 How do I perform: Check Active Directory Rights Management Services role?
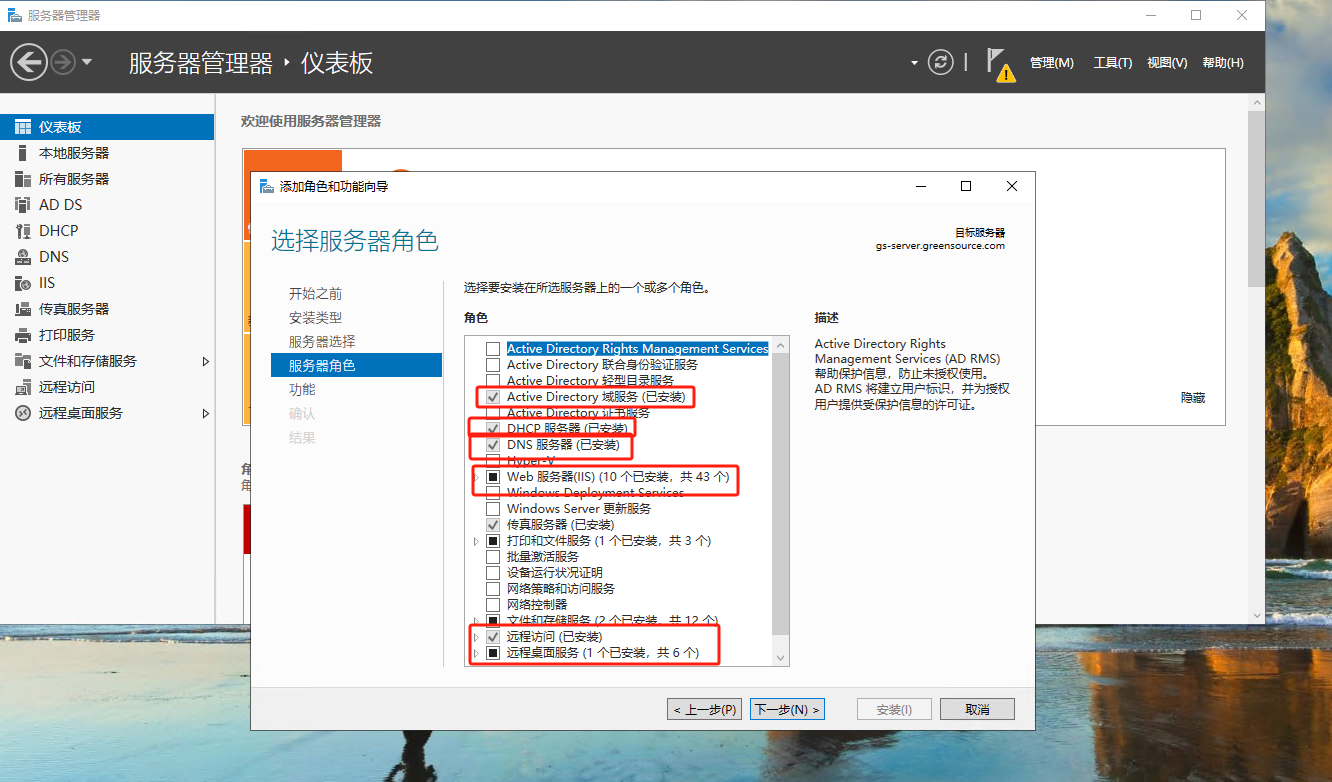(x=492, y=349)
